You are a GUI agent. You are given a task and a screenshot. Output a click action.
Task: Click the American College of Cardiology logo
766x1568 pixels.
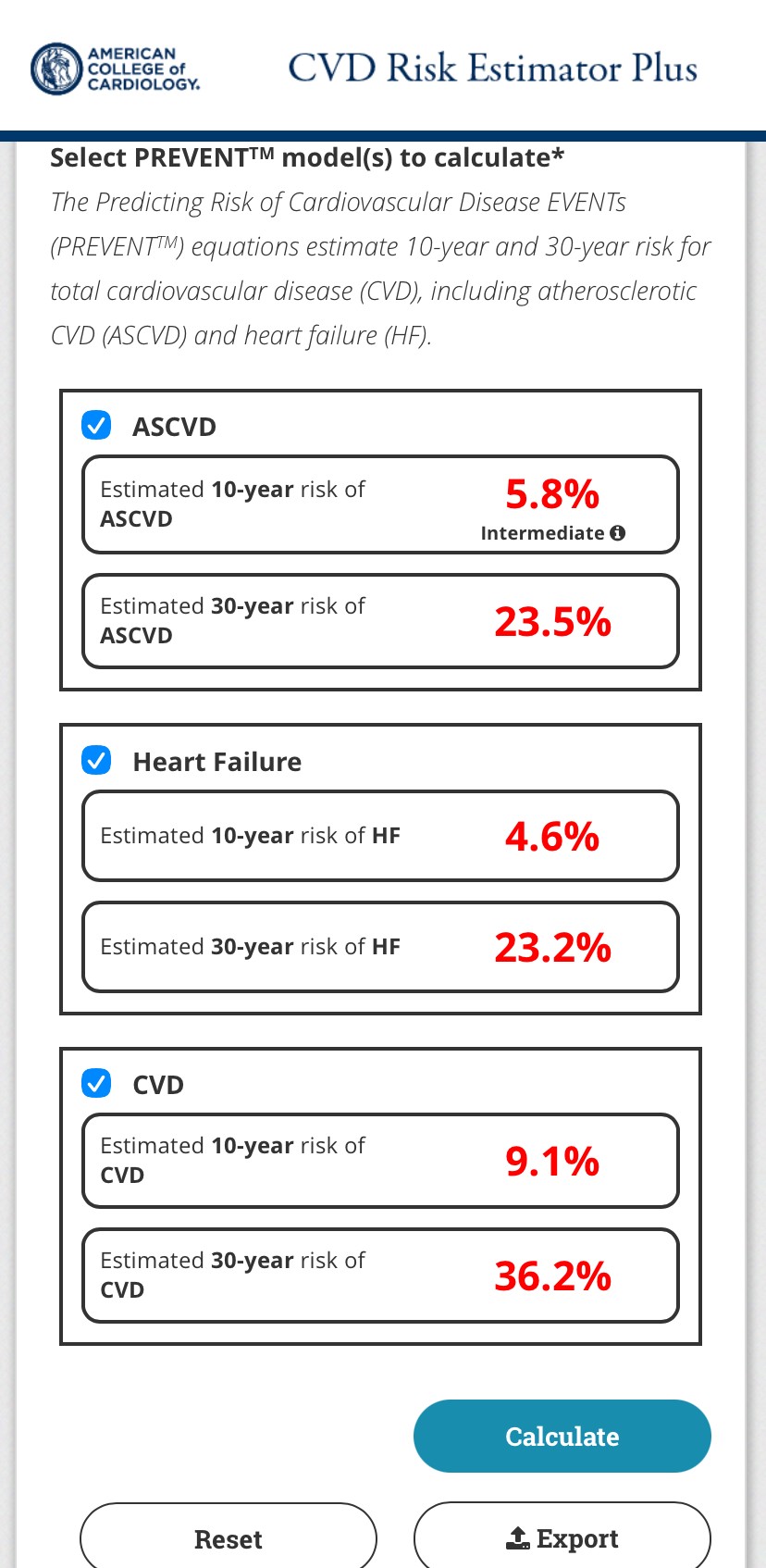[x=115, y=68]
